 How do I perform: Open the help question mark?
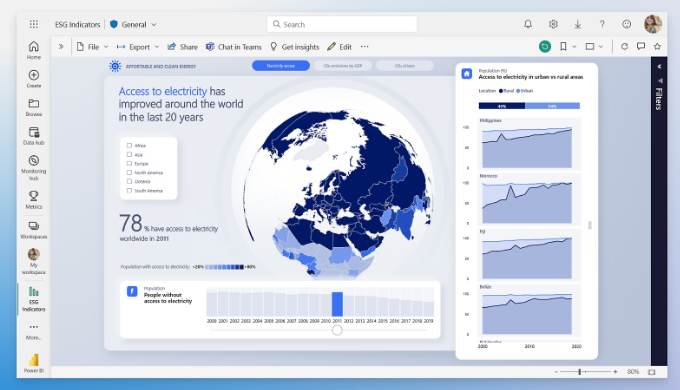pyautogui.click(x=602, y=24)
